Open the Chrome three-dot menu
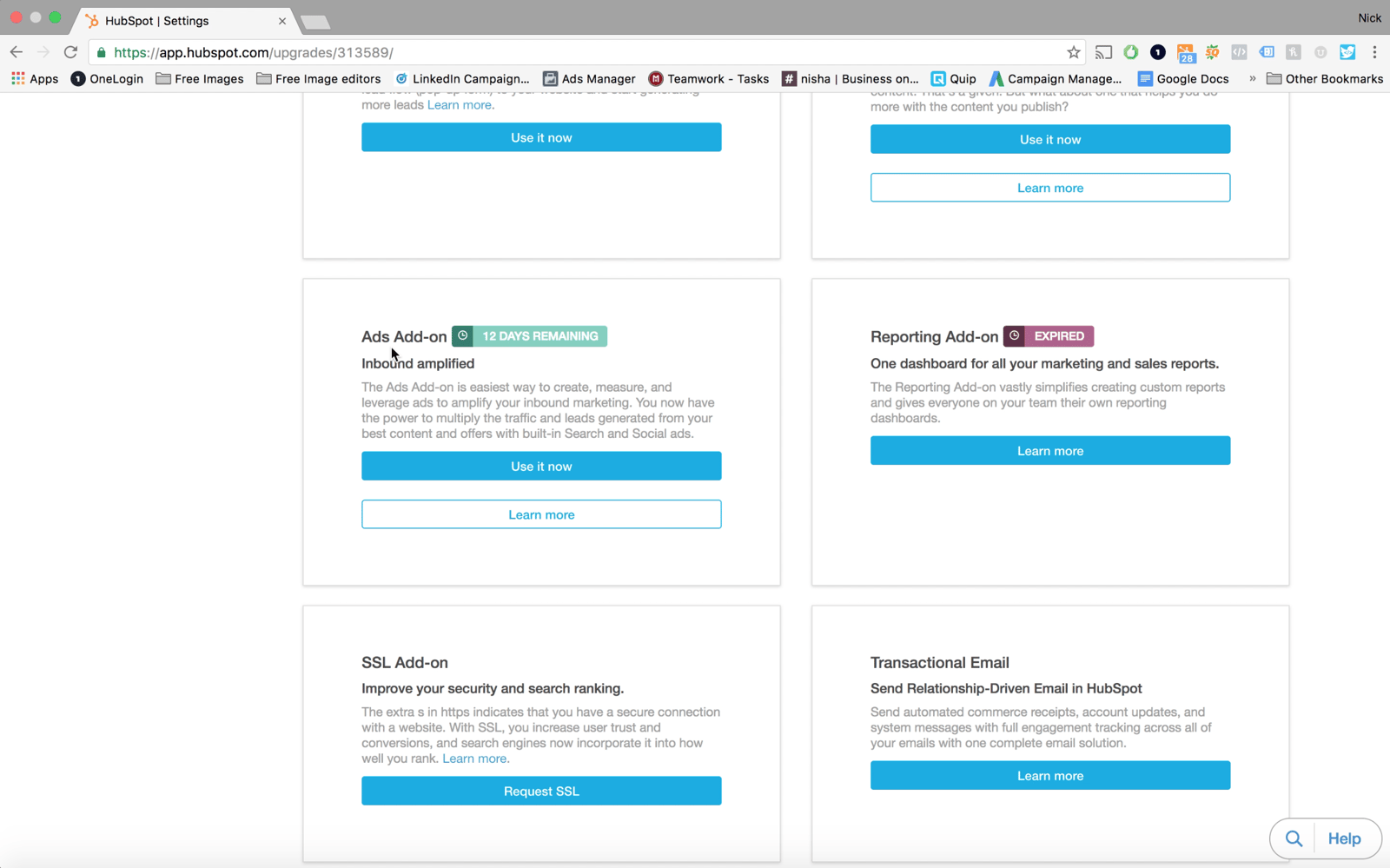This screenshot has width=1390, height=868. 1375,52
